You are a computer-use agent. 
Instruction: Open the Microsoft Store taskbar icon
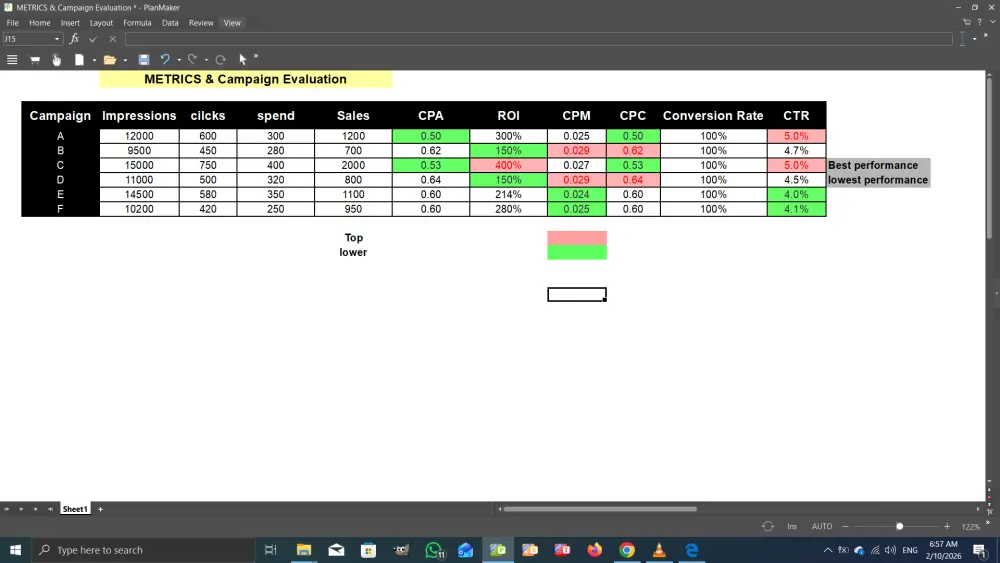pyautogui.click(x=369, y=550)
